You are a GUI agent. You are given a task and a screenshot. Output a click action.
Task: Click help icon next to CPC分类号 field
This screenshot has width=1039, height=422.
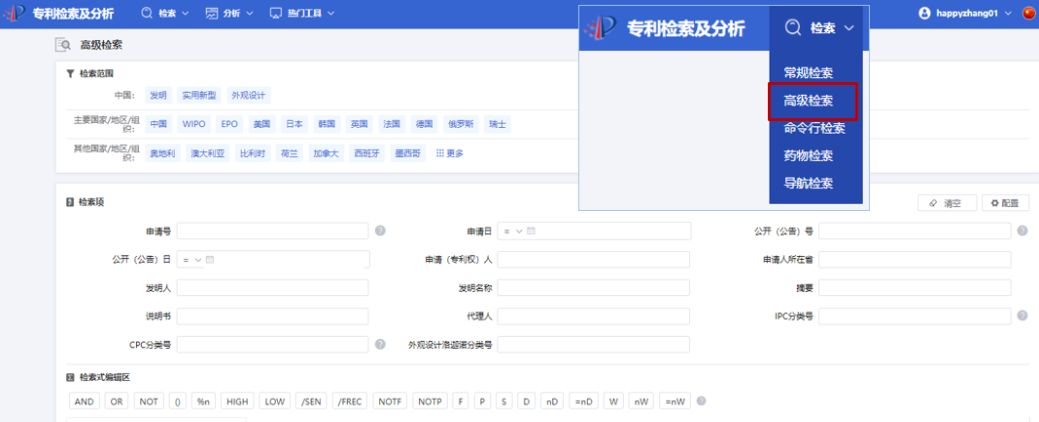pyautogui.click(x=380, y=344)
